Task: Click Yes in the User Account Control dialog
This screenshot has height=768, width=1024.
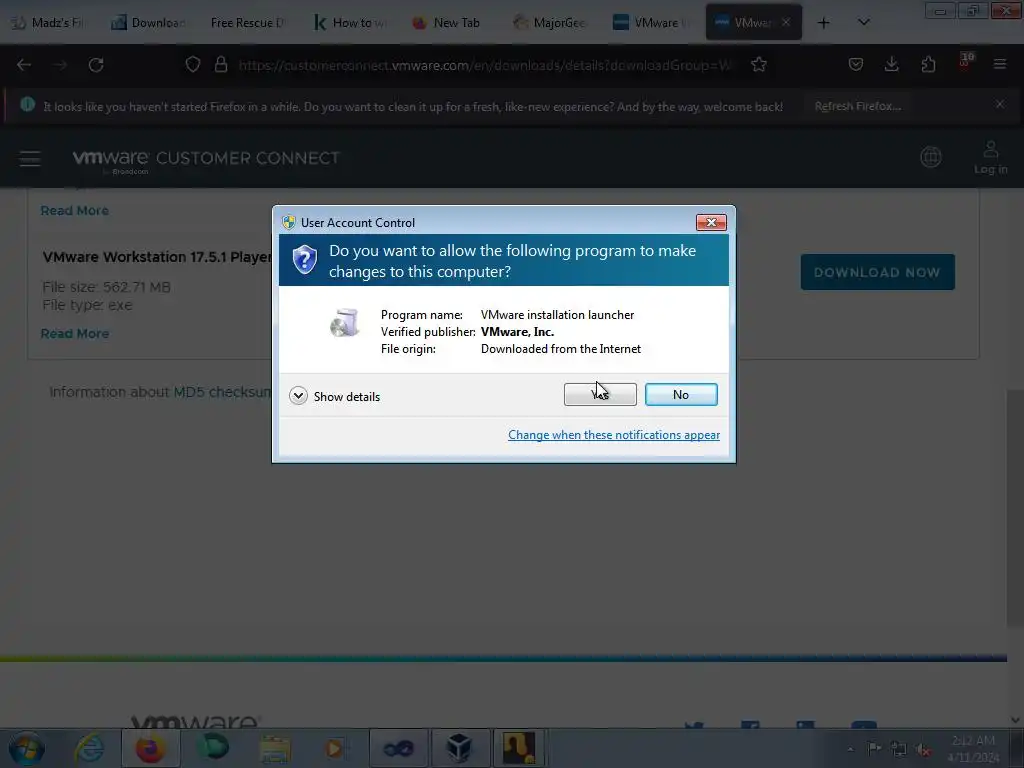Action: (600, 394)
